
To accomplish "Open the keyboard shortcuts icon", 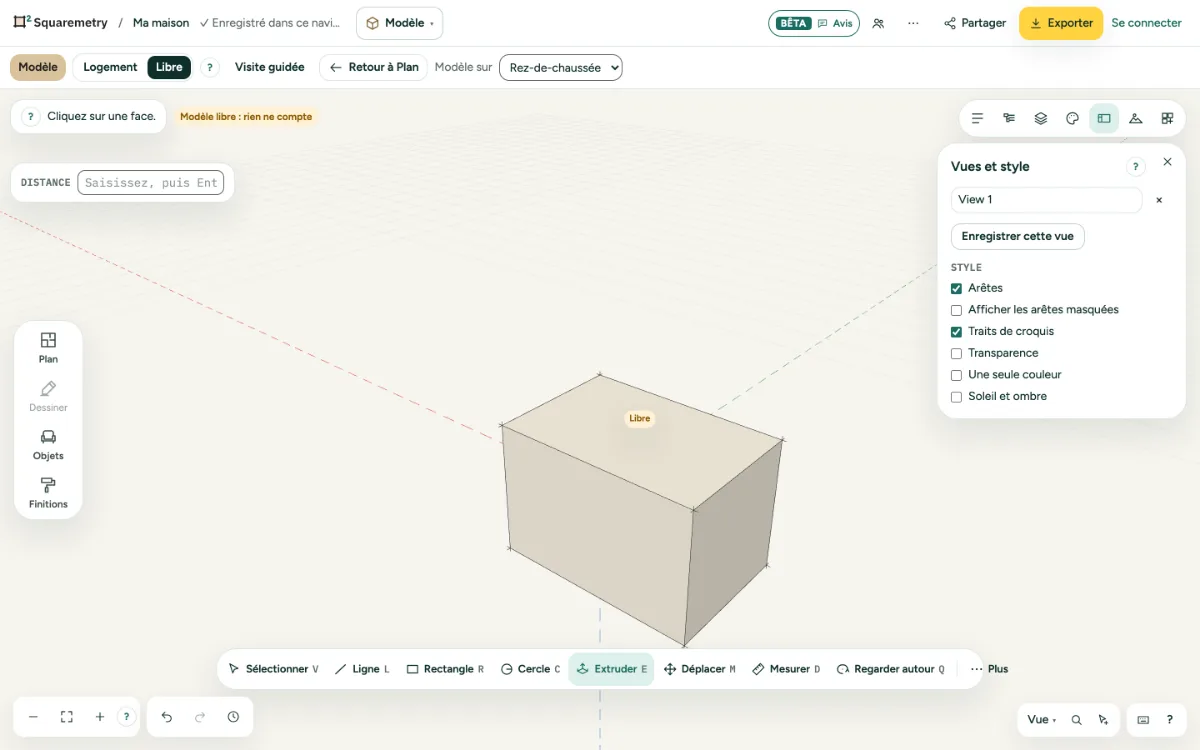I will pyautogui.click(x=1143, y=720).
